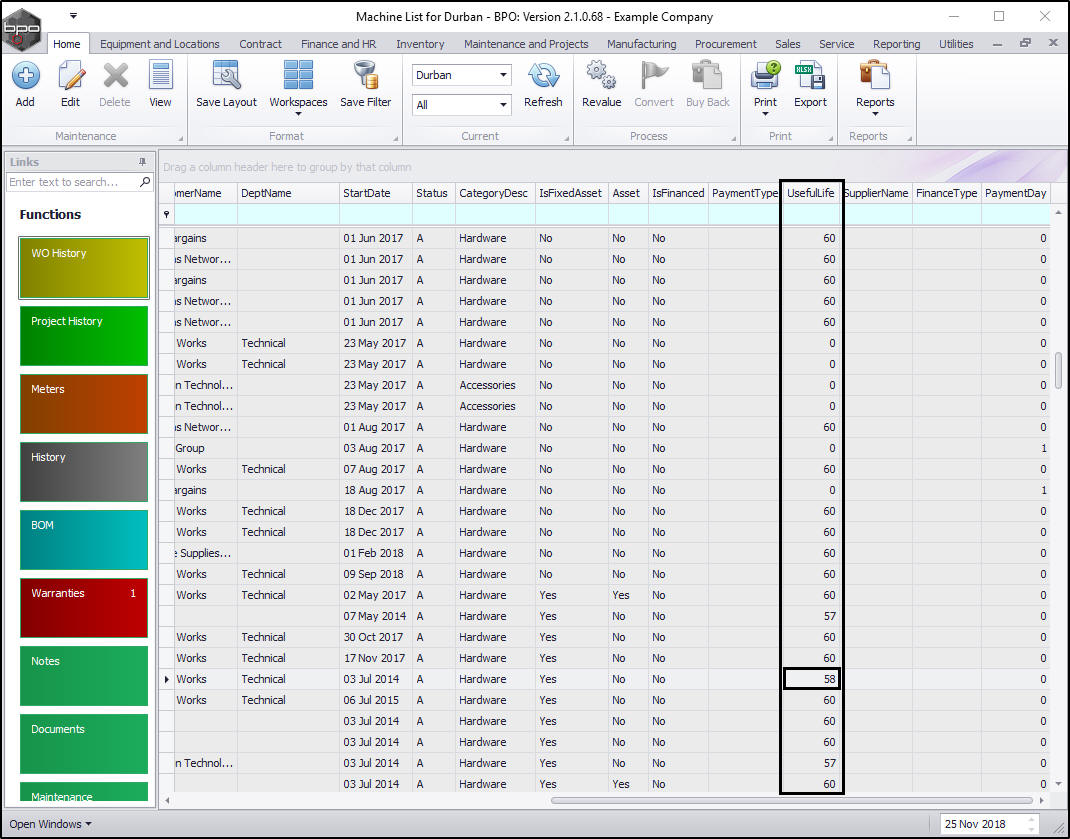Screen dimensions: 1070x839
Task: Pin the Links panel
Action: 142,162
